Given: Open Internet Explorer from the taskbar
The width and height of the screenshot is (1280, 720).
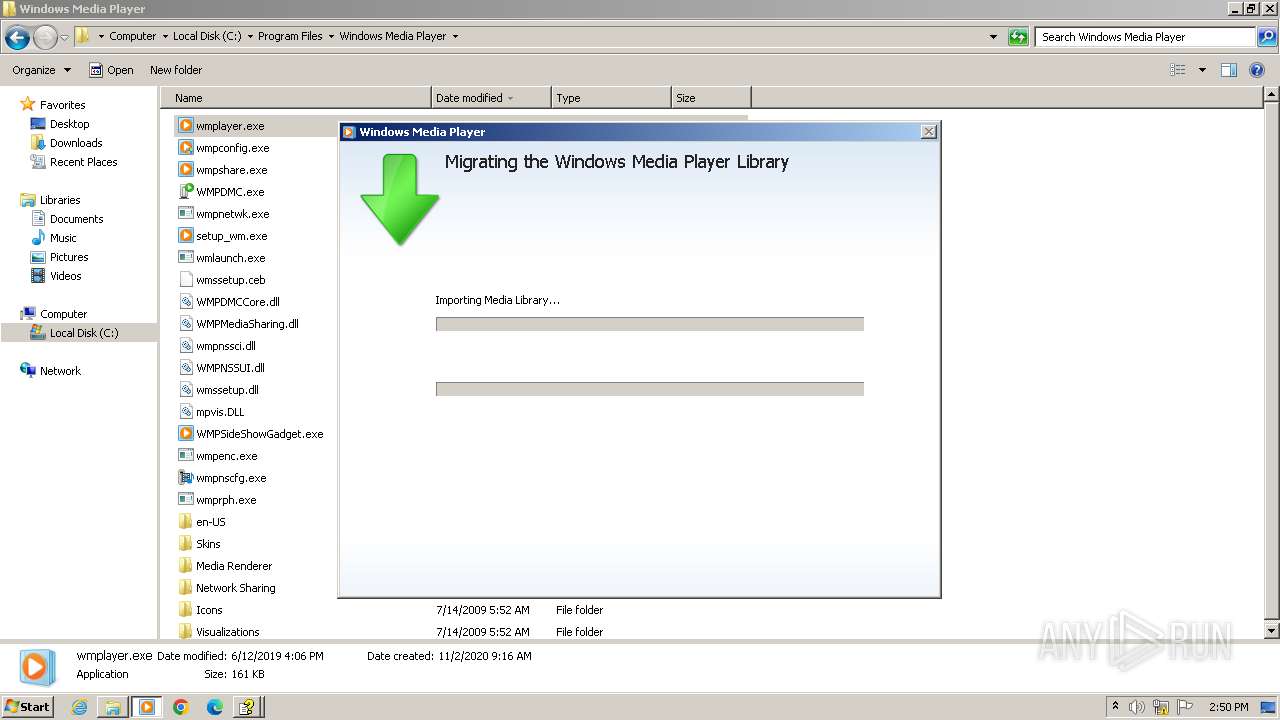Looking at the screenshot, I should (x=79, y=707).
